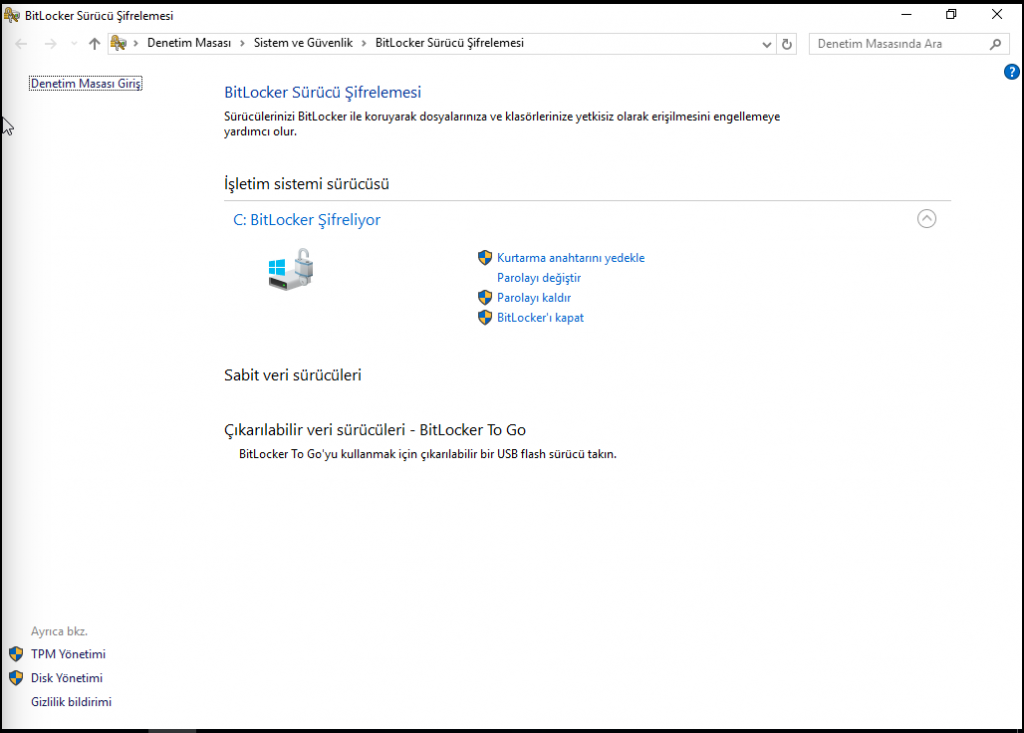
Task: Refresh the BitLocker control panel page
Action: click(787, 44)
